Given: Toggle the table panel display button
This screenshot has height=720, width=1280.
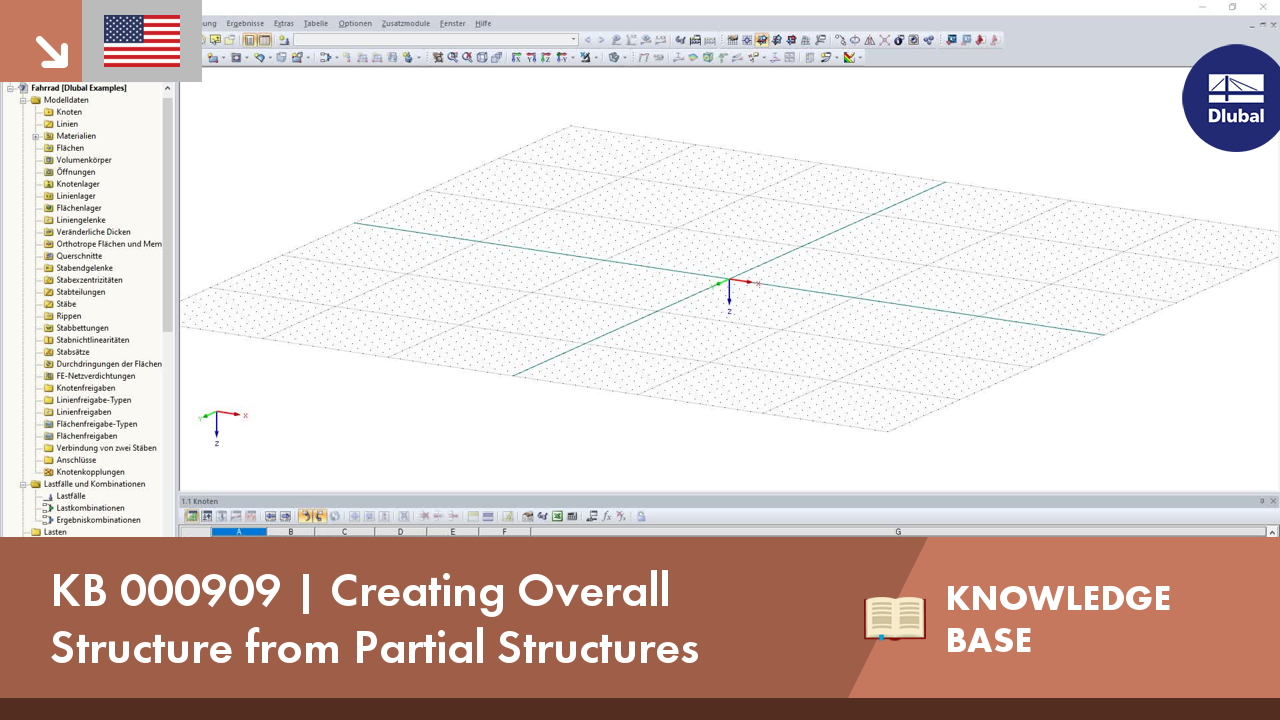Looking at the screenshot, I should coord(265,40).
